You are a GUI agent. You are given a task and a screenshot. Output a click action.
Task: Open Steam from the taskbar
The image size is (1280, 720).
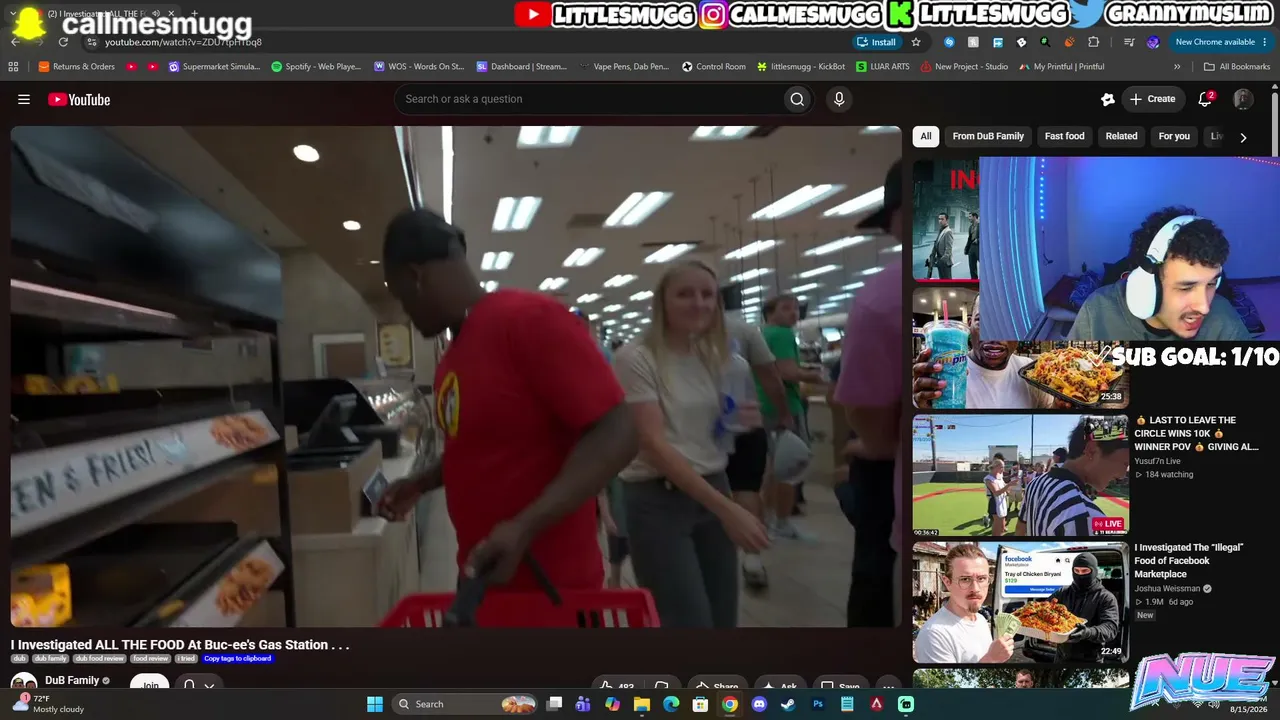tap(788, 704)
